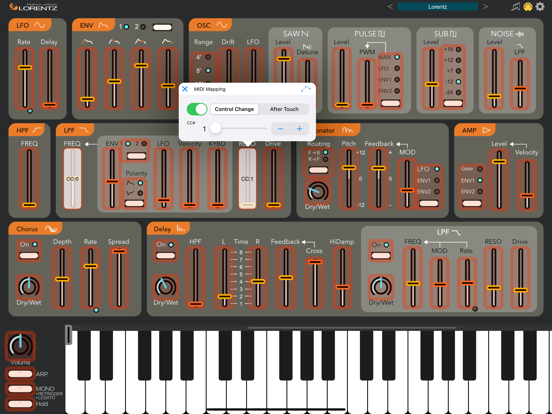The width and height of the screenshot is (552, 414).
Task: Select the After Touch segment
Action: (284, 109)
